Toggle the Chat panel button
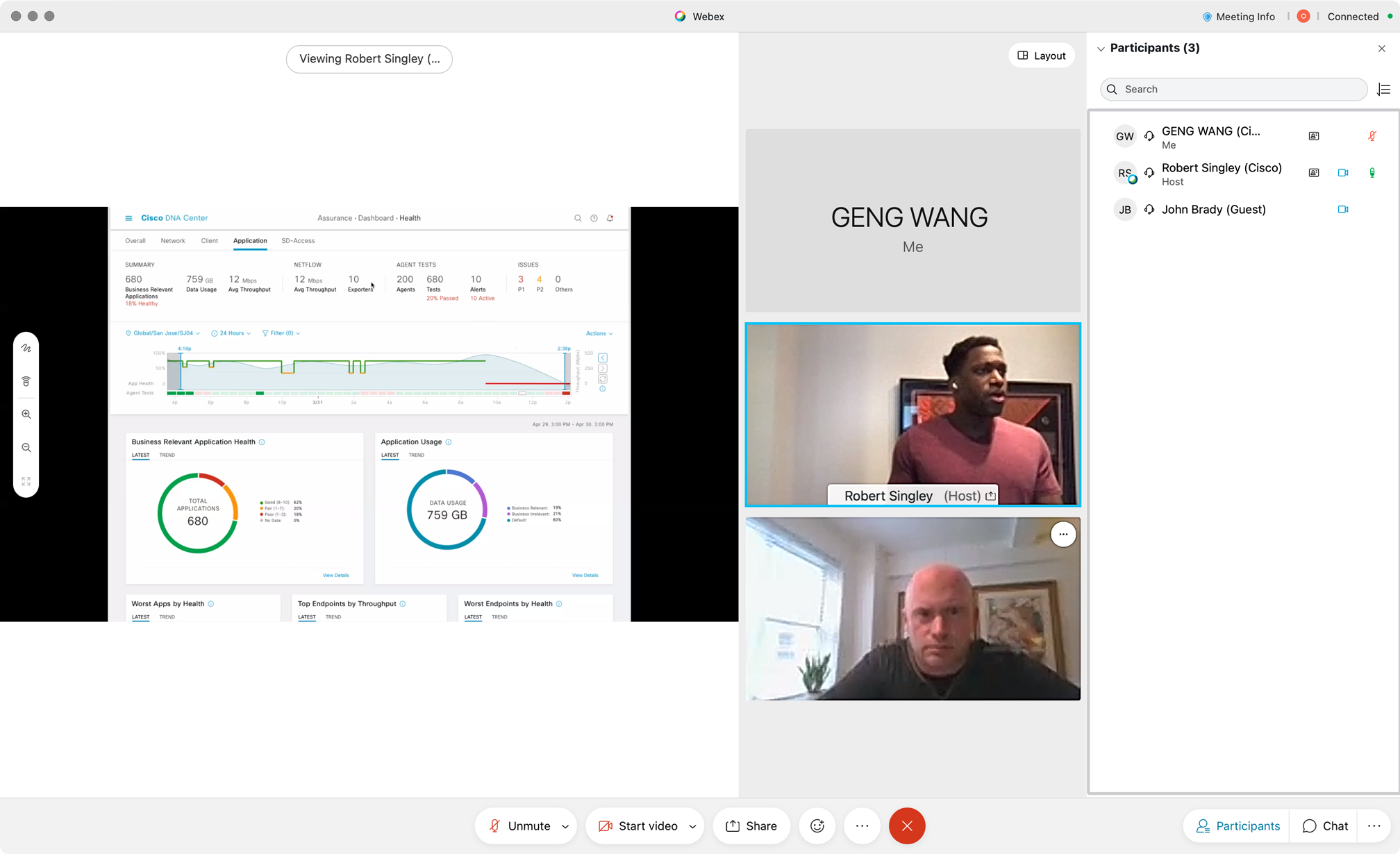 1325,826
